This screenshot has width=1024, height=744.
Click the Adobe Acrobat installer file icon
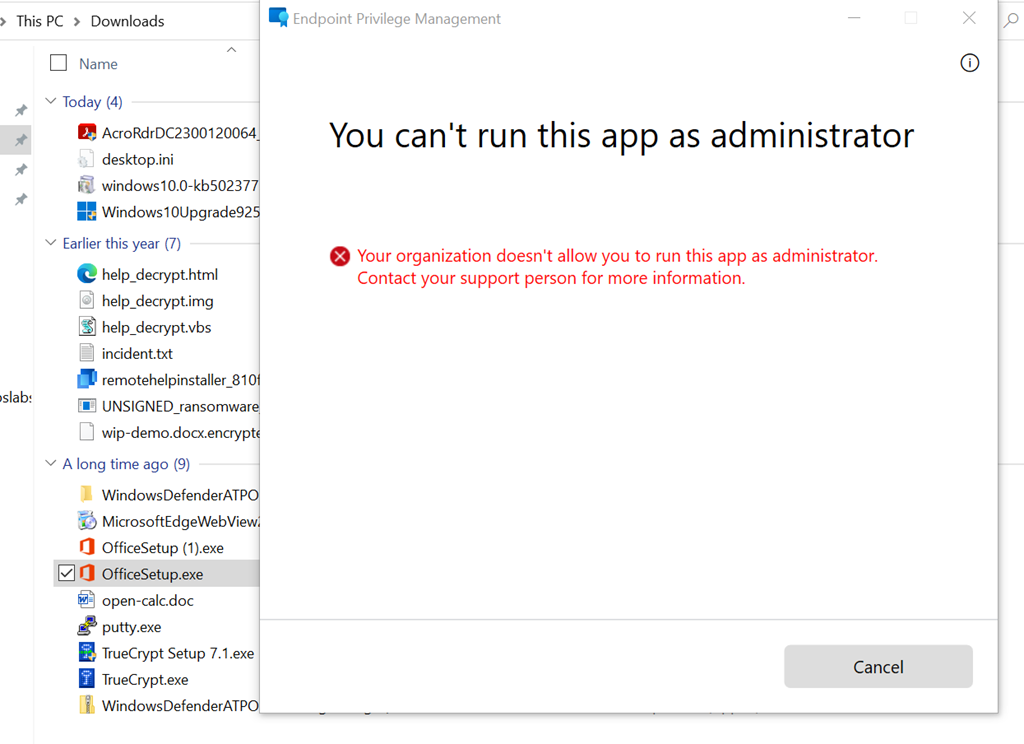86,133
